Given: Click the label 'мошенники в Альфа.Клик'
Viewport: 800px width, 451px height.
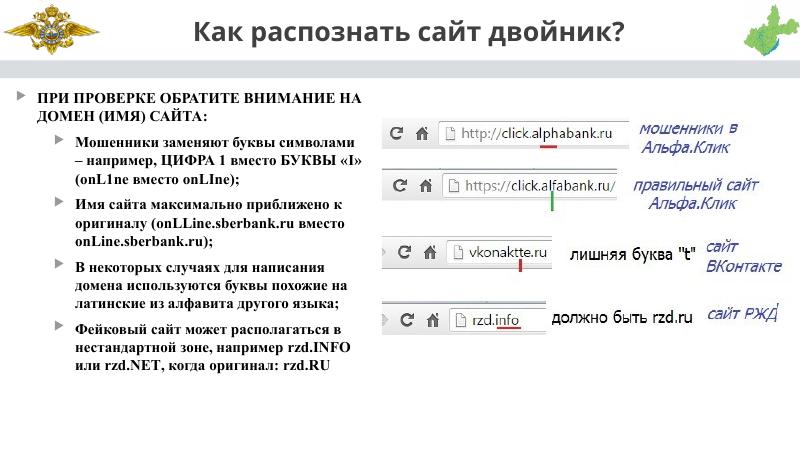Looking at the screenshot, I should click(689, 138).
